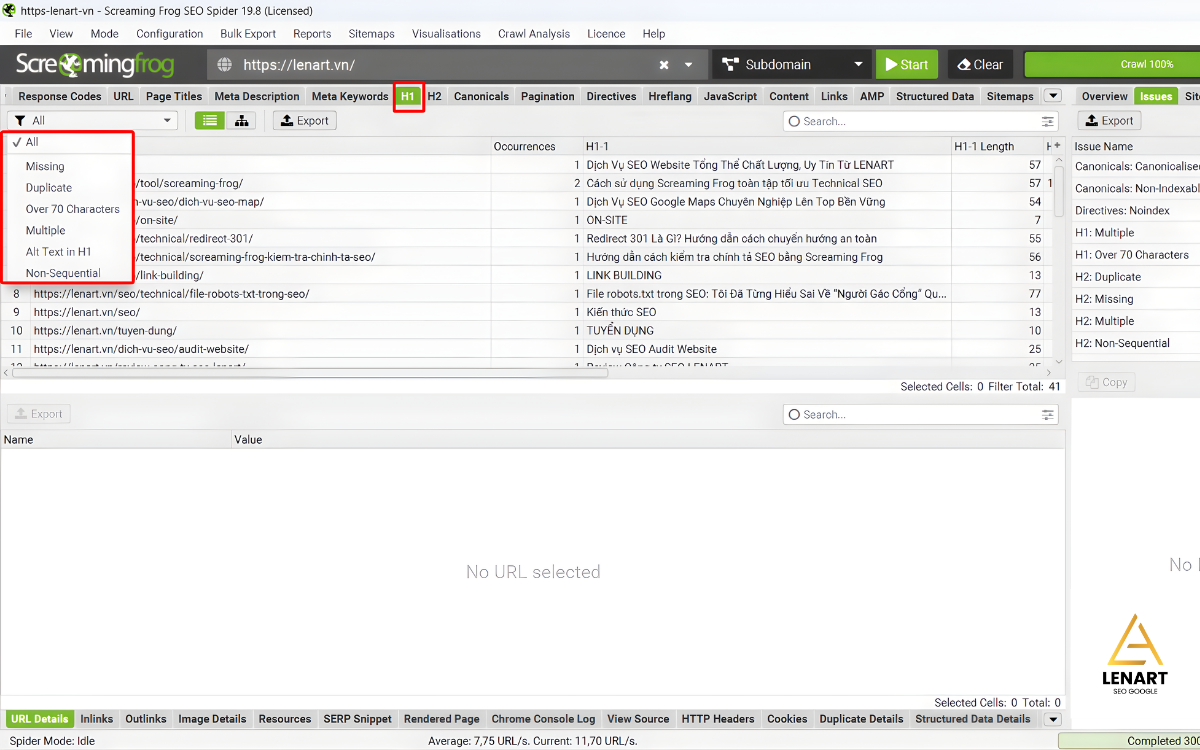Click the globe icon in URL bar
The height and width of the screenshot is (750, 1200).
[x=224, y=65]
